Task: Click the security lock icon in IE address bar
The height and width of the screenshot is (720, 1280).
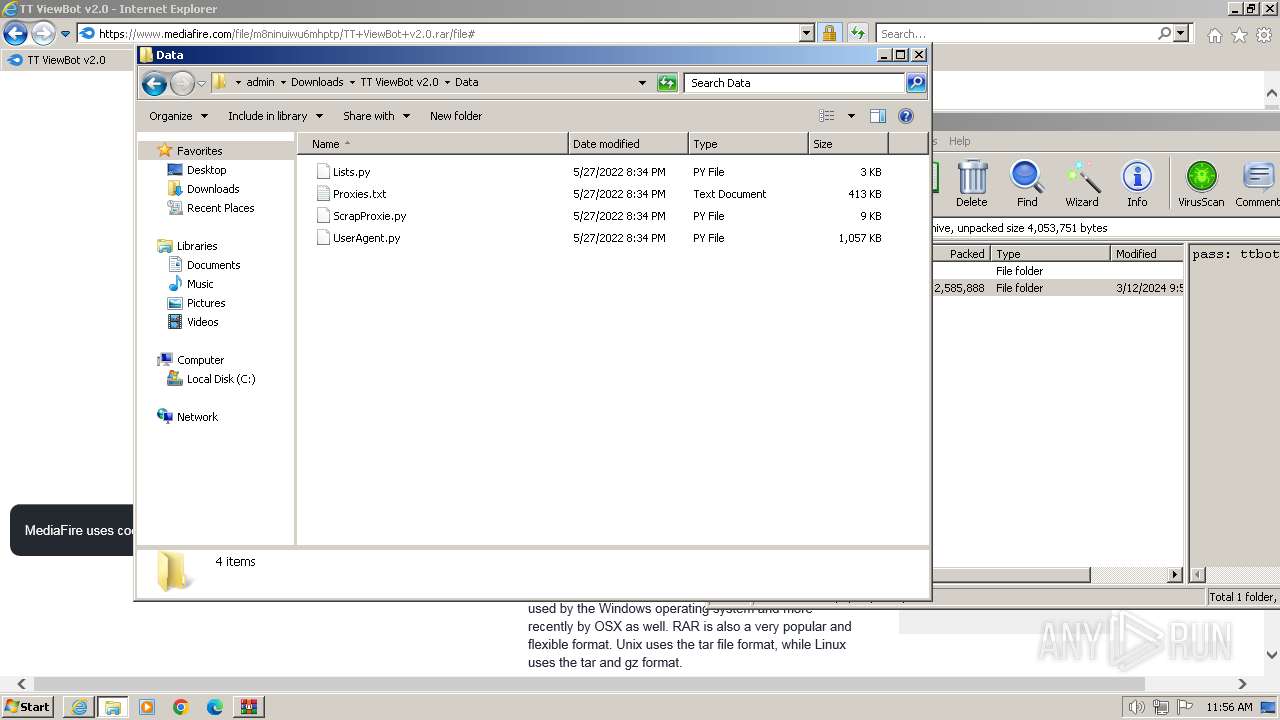Action: coord(829,33)
